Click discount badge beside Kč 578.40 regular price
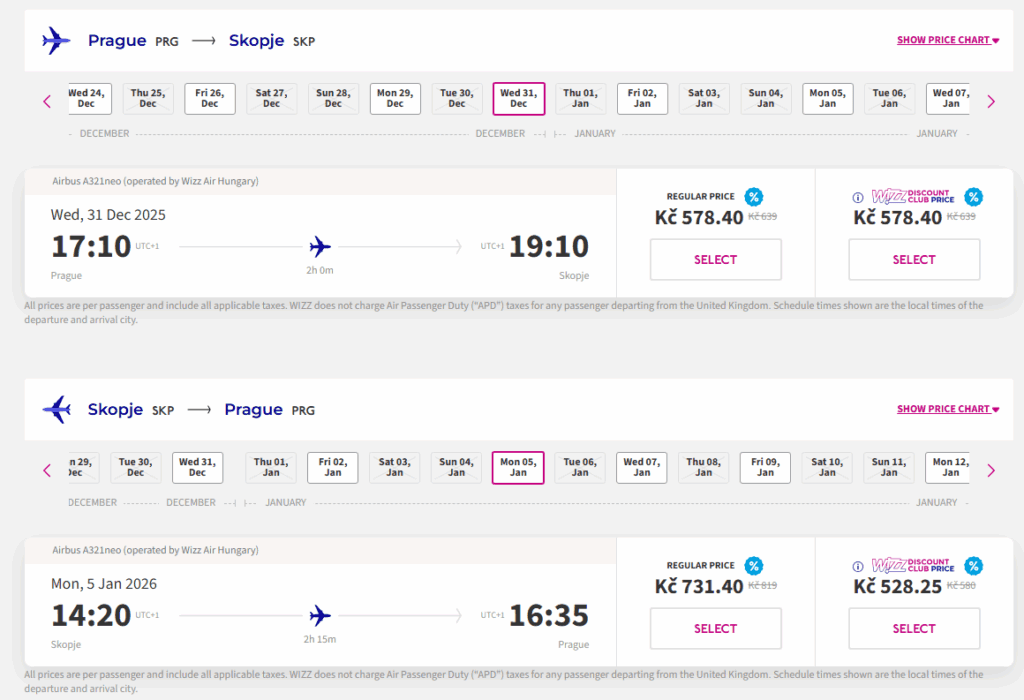 [754, 197]
